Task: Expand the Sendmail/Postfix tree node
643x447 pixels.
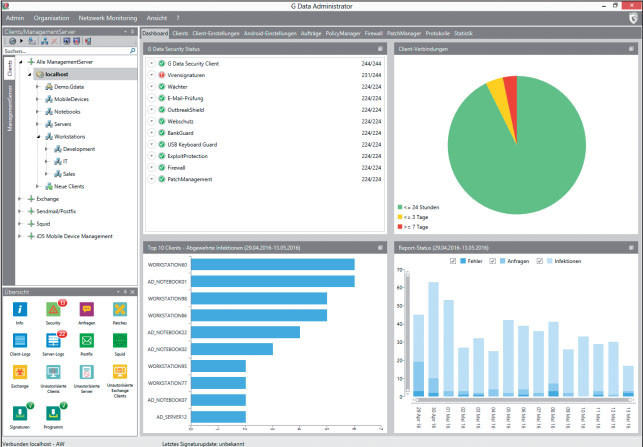Action: pos(19,211)
